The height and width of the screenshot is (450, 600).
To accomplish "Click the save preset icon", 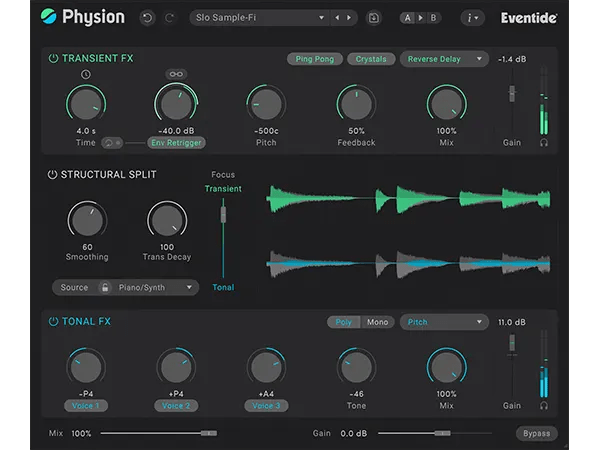I will [373, 18].
